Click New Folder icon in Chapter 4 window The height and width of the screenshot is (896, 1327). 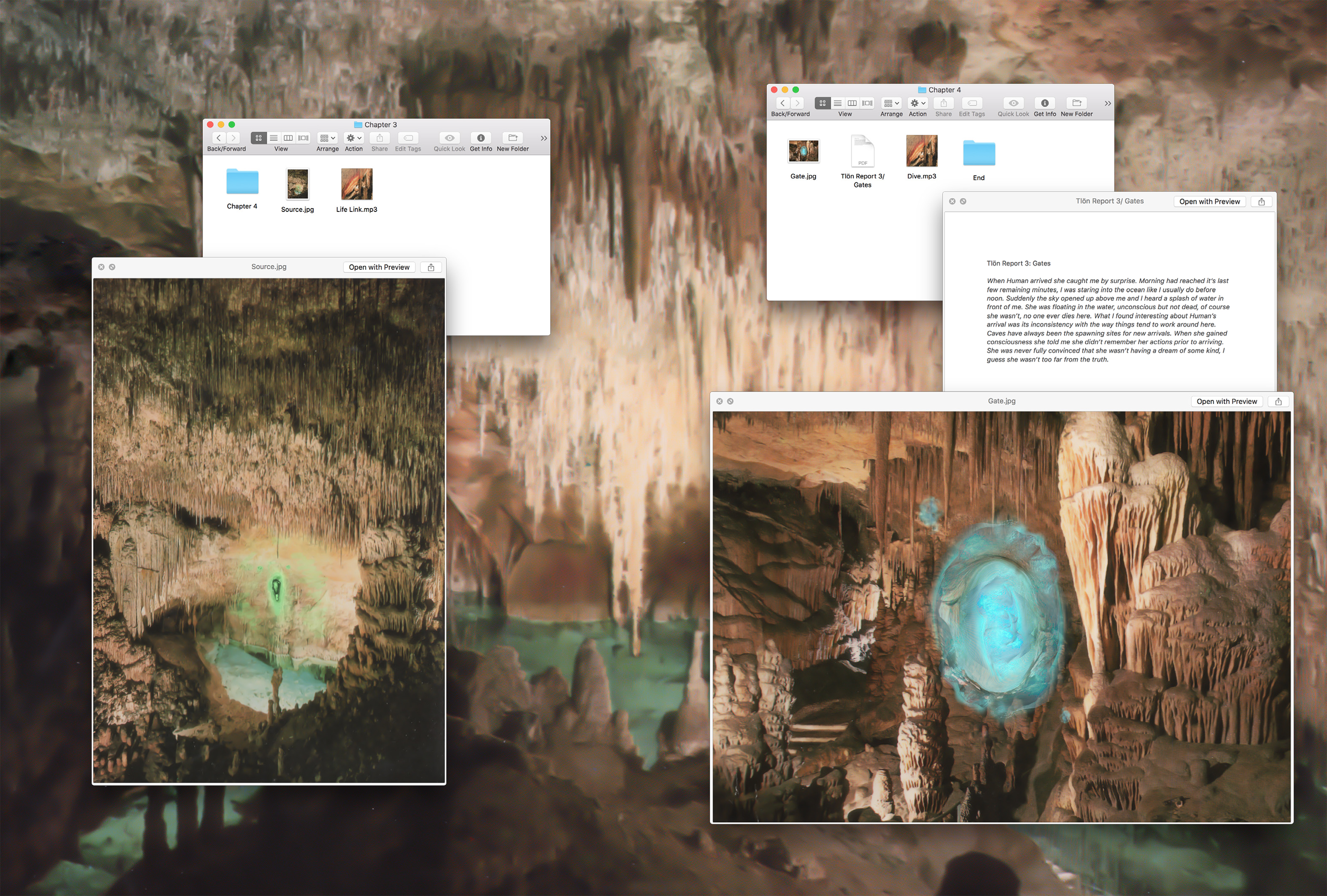1076,103
